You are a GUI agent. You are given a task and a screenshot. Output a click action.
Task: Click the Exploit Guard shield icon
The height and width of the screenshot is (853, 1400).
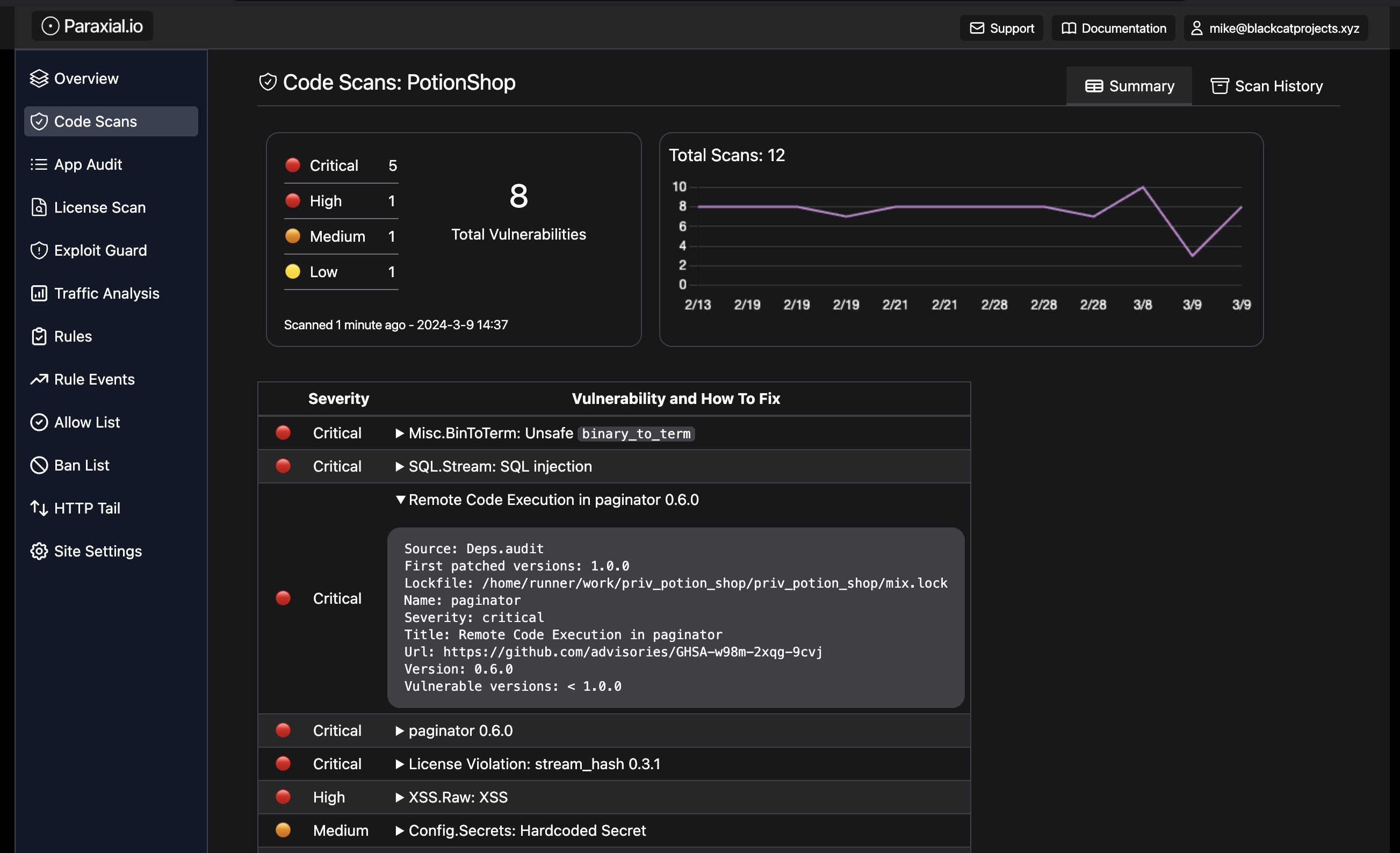[39, 251]
